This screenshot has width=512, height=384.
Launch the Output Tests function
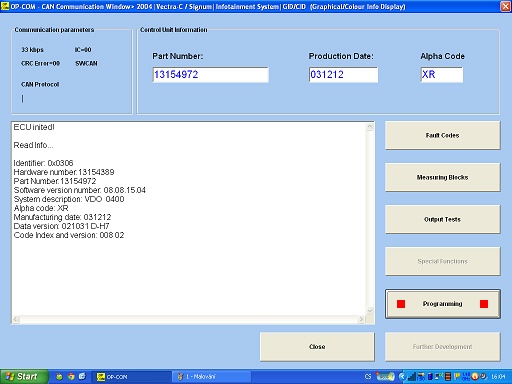(x=442, y=219)
